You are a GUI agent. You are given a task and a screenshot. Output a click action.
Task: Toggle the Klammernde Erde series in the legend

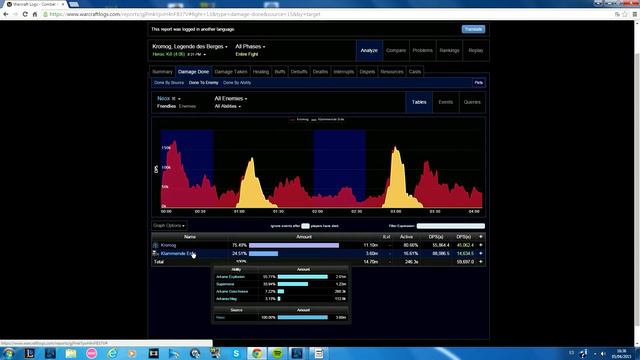click(x=328, y=119)
